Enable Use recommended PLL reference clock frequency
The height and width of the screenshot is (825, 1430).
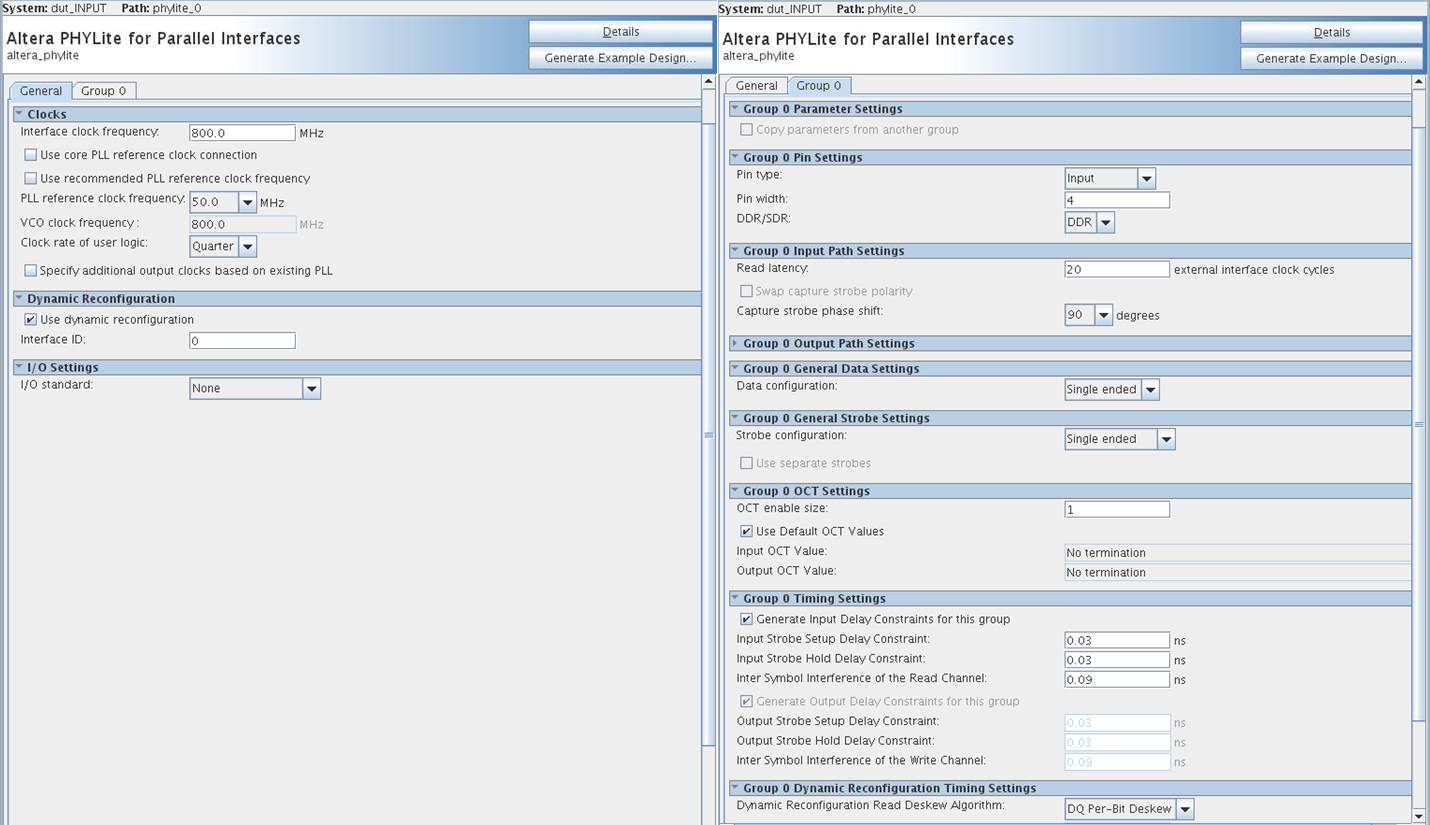pos(31,178)
